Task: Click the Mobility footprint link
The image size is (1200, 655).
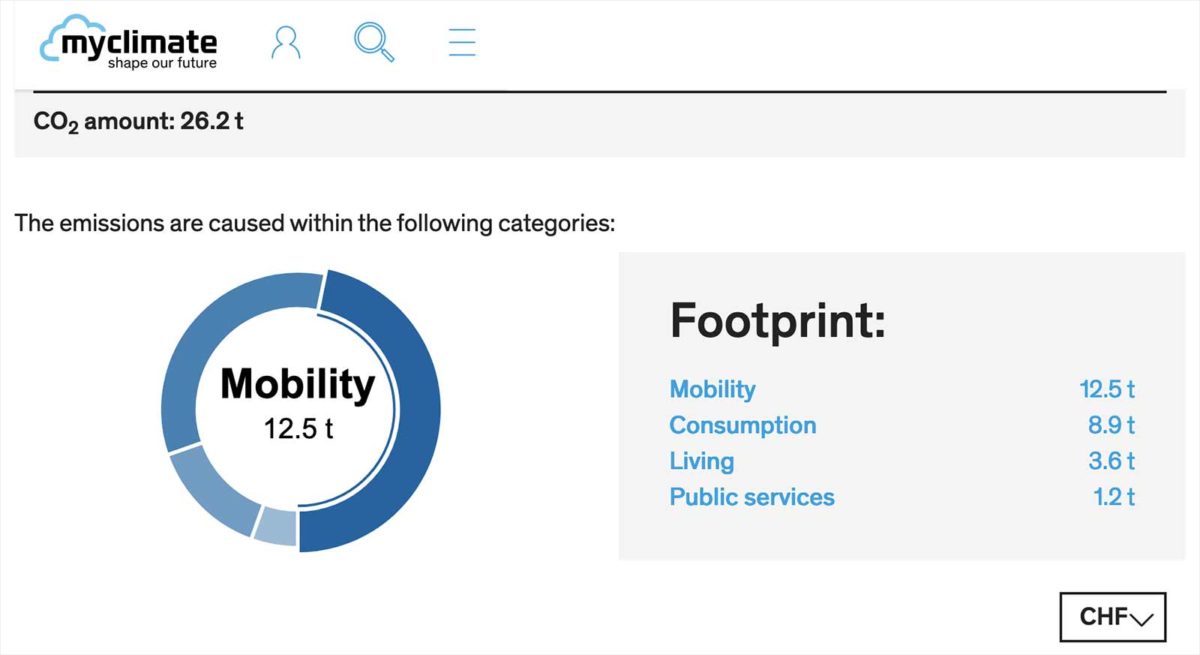Action: [713, 389]
